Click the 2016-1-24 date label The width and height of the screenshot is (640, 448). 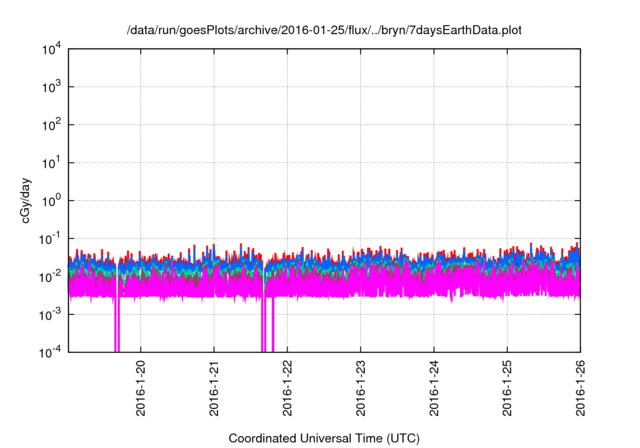pos(434,388)
